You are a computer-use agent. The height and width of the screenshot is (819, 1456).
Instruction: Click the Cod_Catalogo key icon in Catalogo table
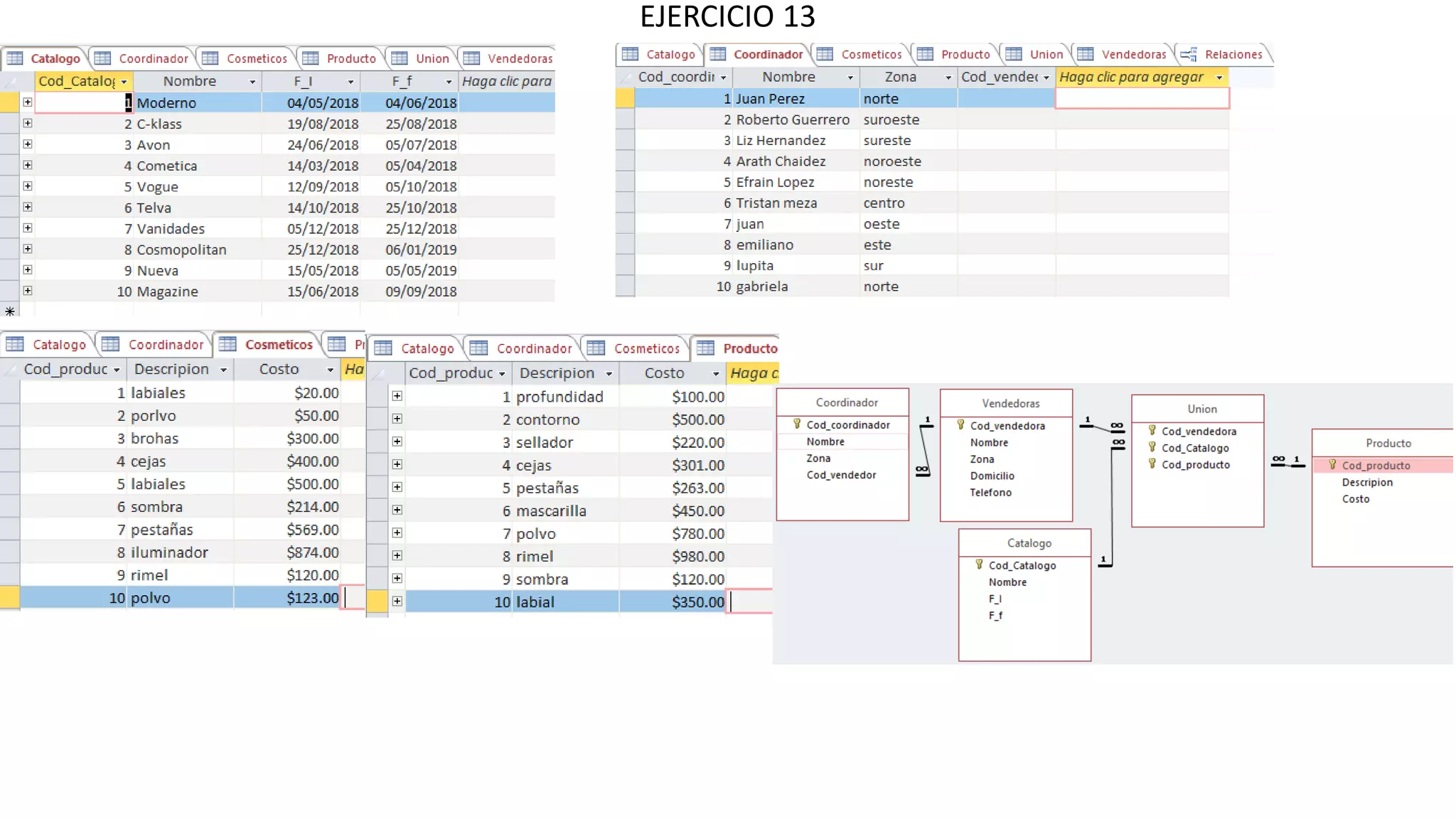pyautogui.click(x=979, y=564)
